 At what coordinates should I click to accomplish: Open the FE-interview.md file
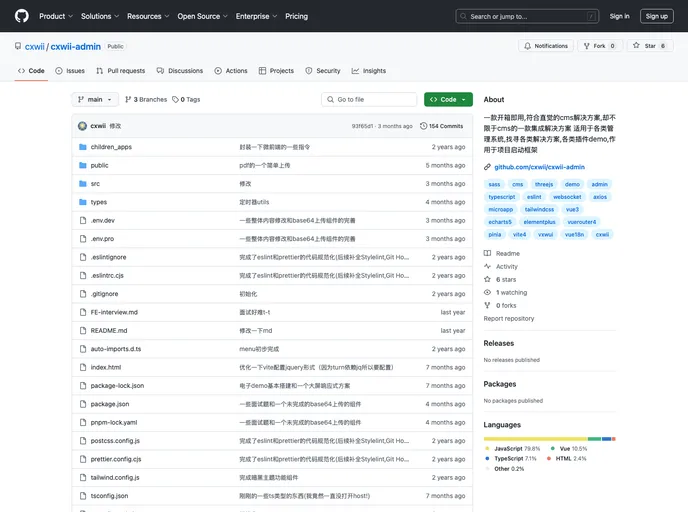(114, 312)
